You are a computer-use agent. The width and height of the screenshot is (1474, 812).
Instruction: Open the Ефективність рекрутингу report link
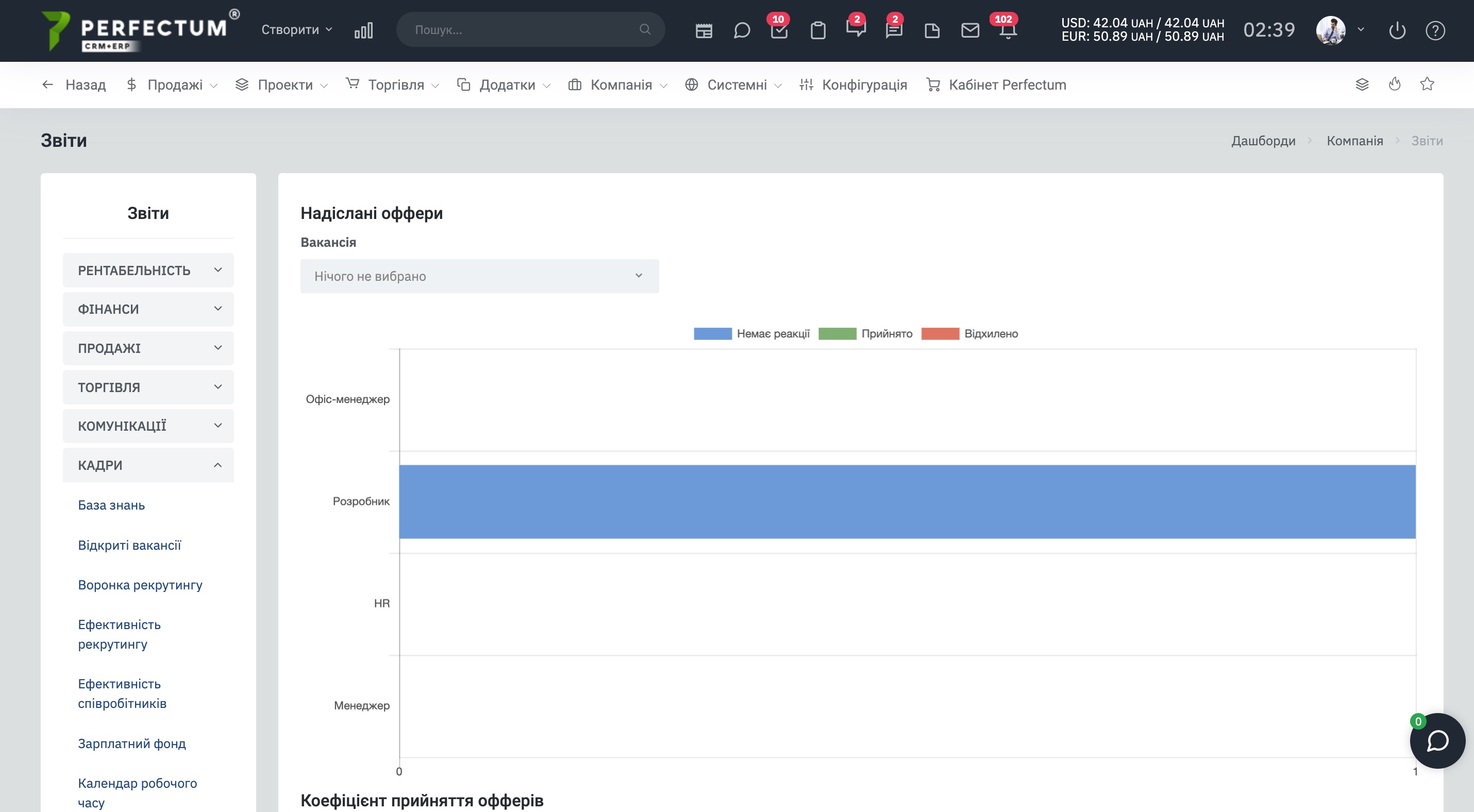point(120,635)
